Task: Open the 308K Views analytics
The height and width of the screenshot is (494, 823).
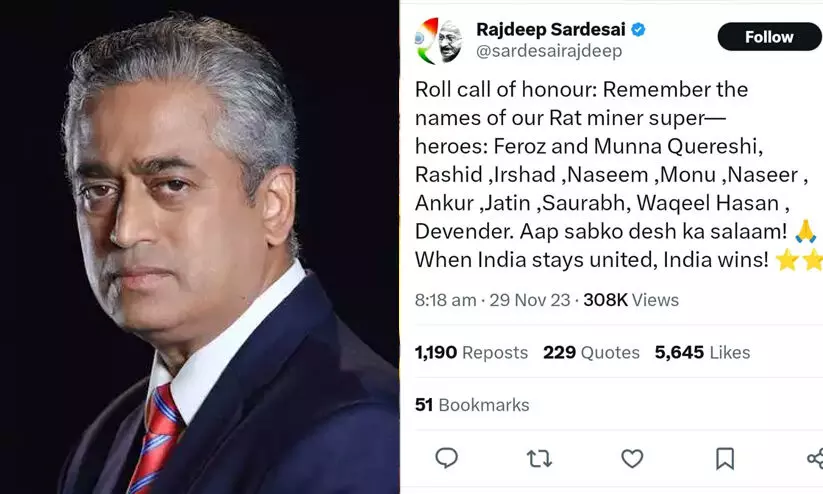Action: (631, 300)
